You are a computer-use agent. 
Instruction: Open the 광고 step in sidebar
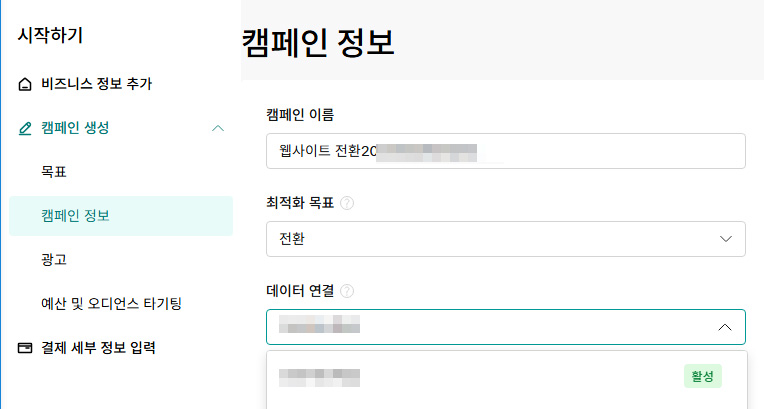pyautogui.click(x=54, y=260)
